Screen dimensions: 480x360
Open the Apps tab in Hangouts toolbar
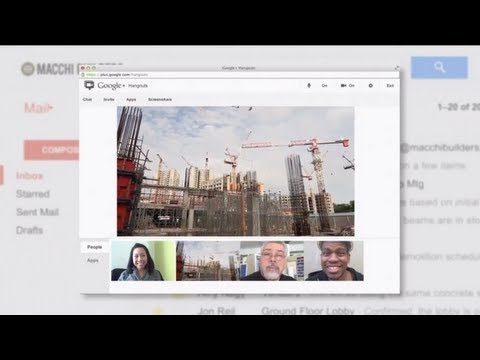(131, 99)
